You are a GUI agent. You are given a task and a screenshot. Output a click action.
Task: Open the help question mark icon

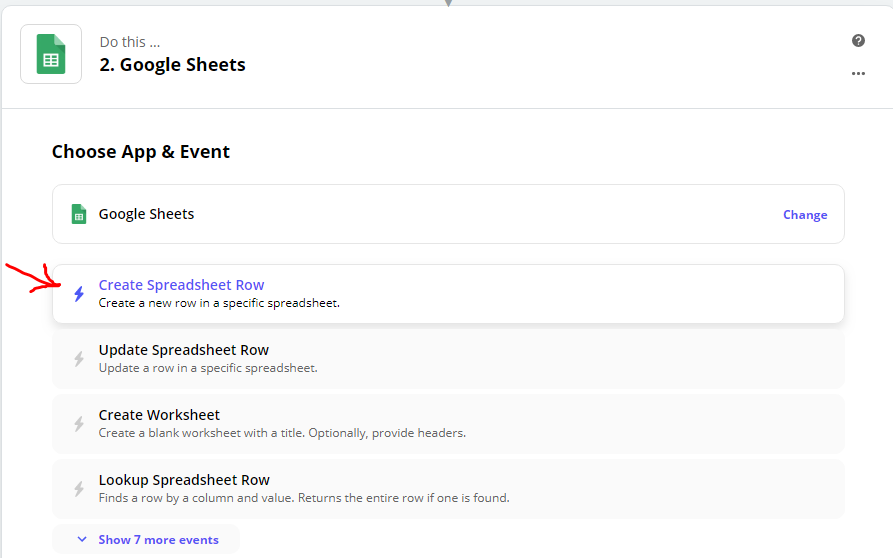pos(858,40)
